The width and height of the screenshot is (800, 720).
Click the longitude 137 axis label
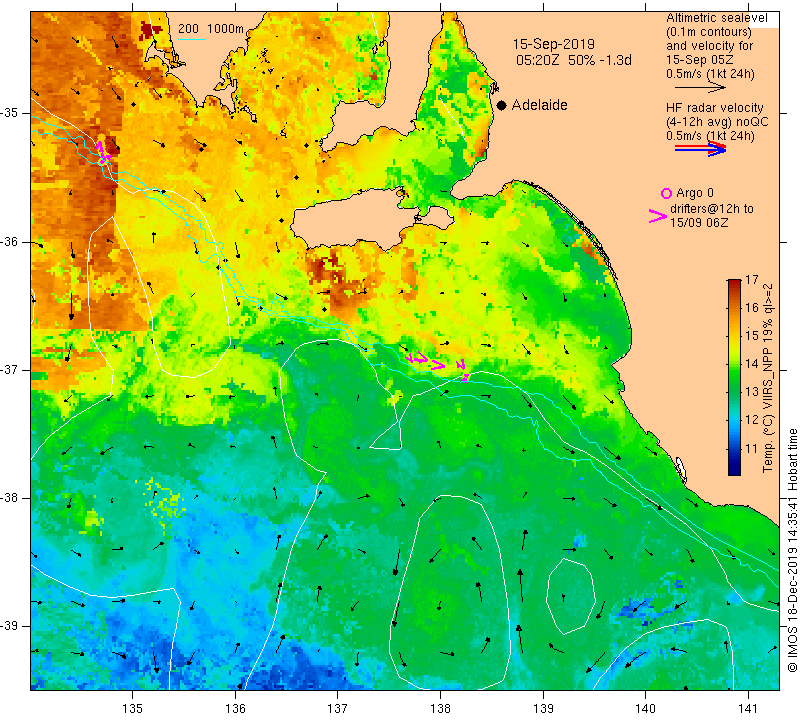click(338, 708)
